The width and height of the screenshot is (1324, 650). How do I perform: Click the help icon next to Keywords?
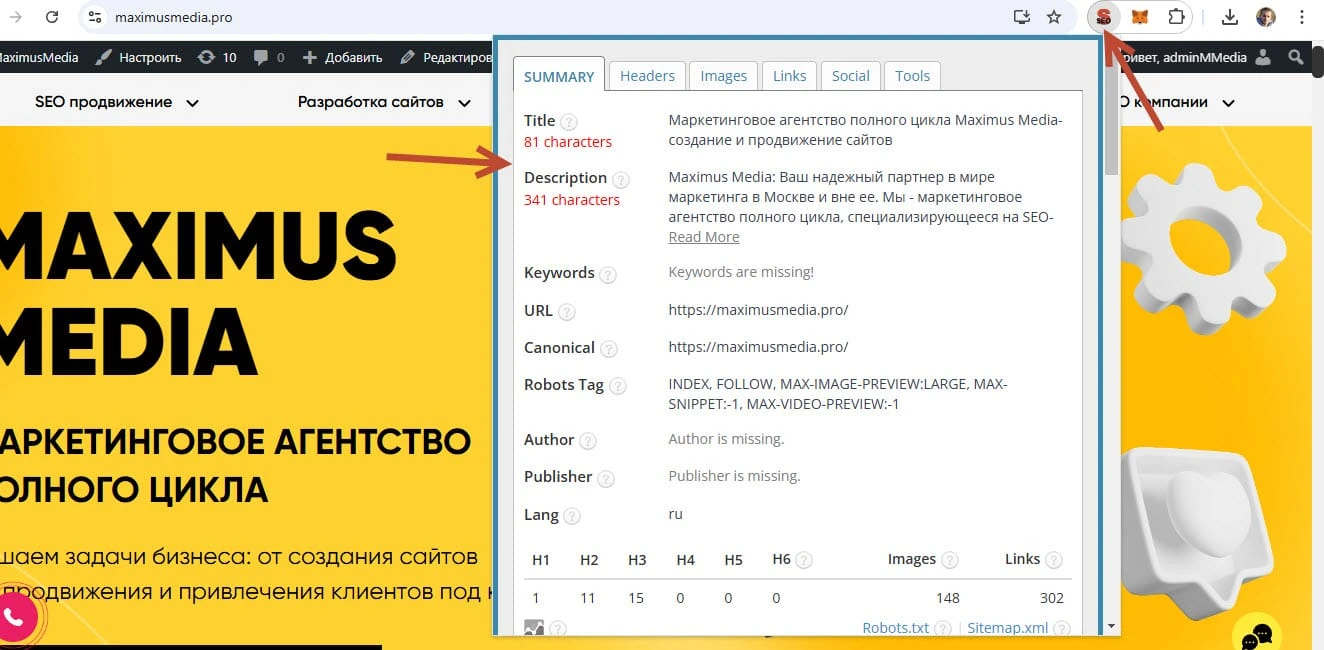[608, 274]
